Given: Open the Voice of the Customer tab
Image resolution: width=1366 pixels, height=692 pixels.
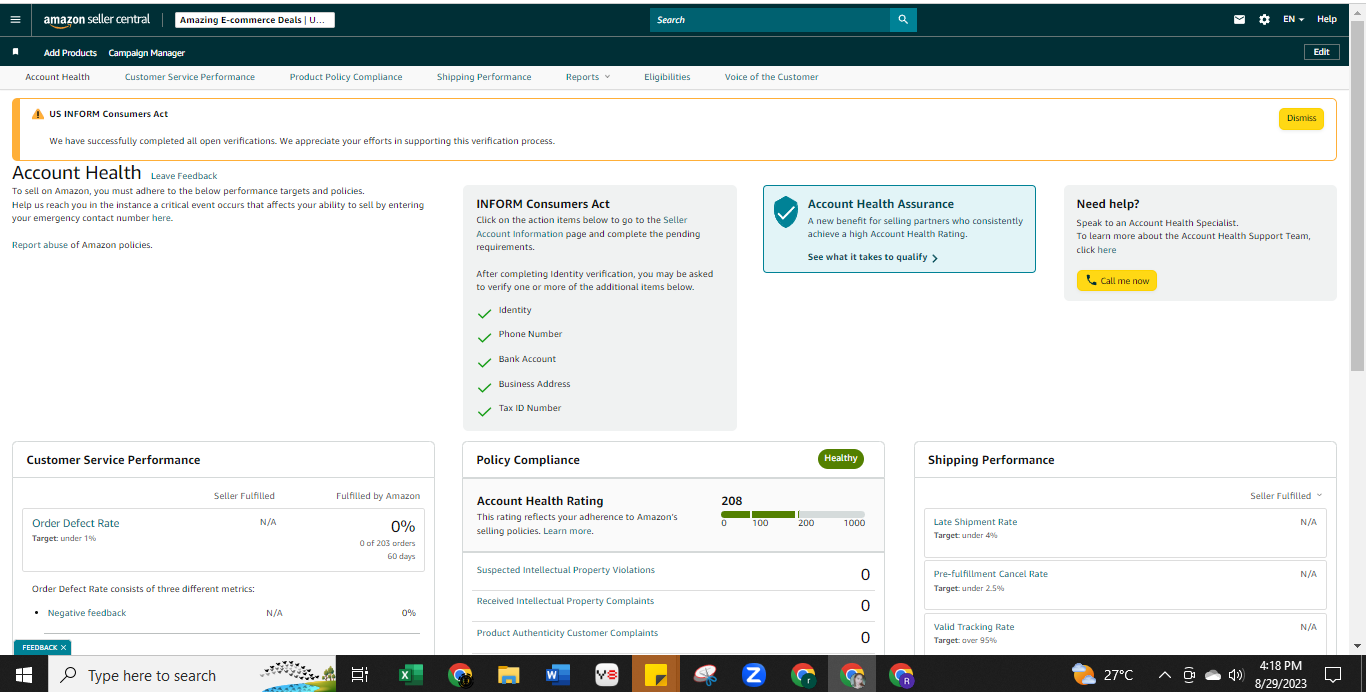Looking at the screenshot, I should [771, 77].
